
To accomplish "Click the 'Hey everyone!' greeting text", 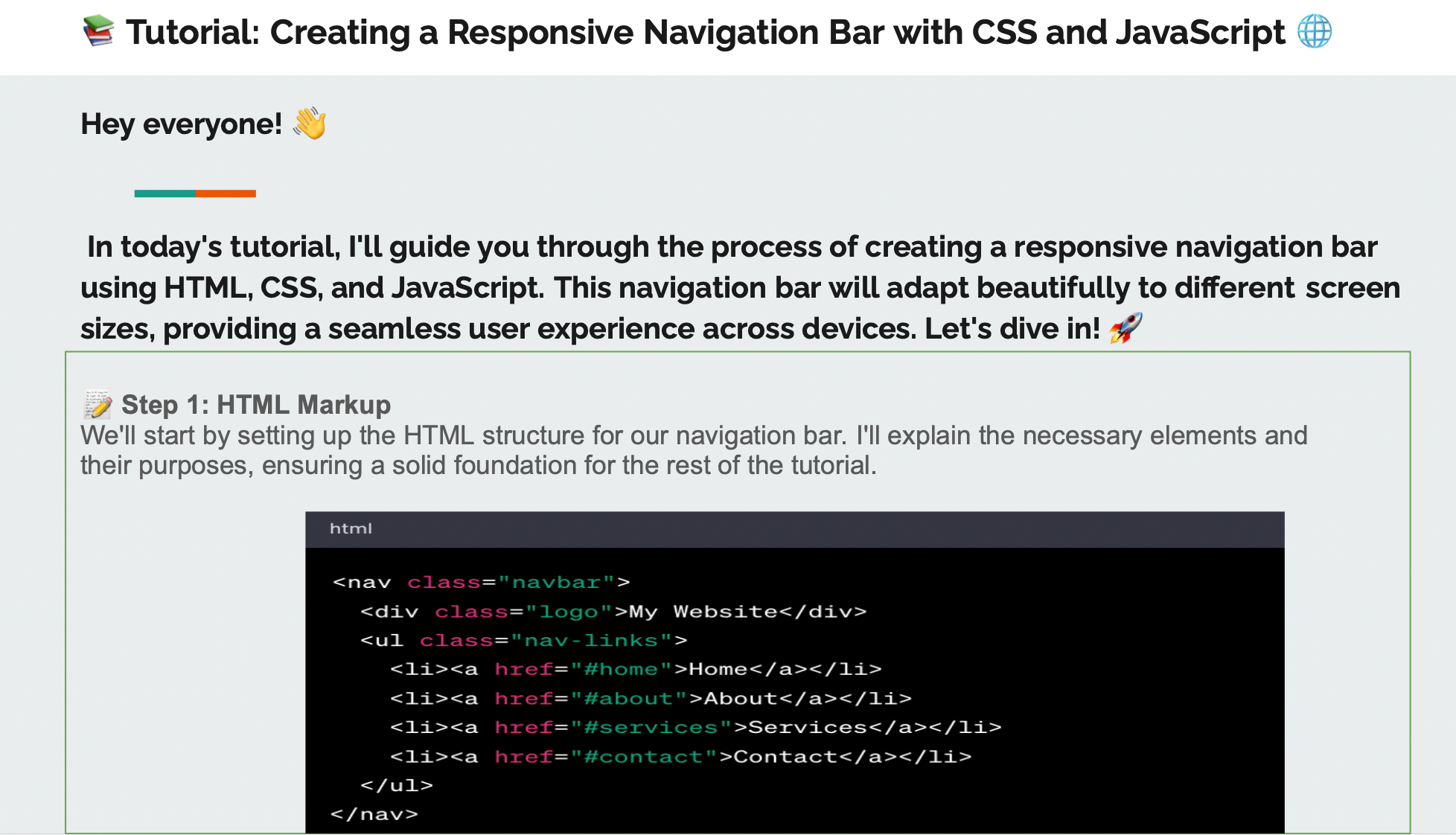I will pos(181,124).
